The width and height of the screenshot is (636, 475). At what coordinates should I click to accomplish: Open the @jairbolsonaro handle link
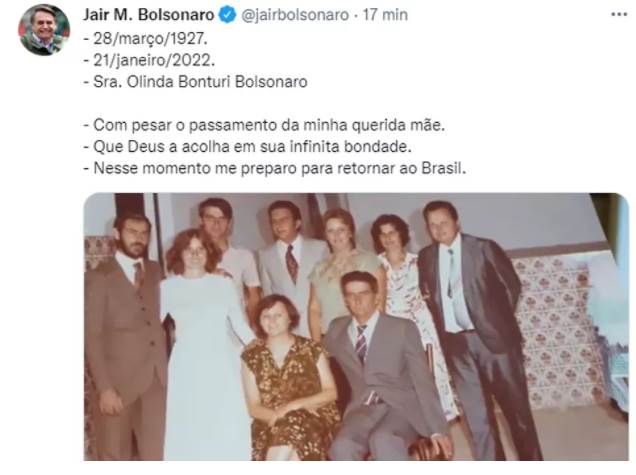295,15
